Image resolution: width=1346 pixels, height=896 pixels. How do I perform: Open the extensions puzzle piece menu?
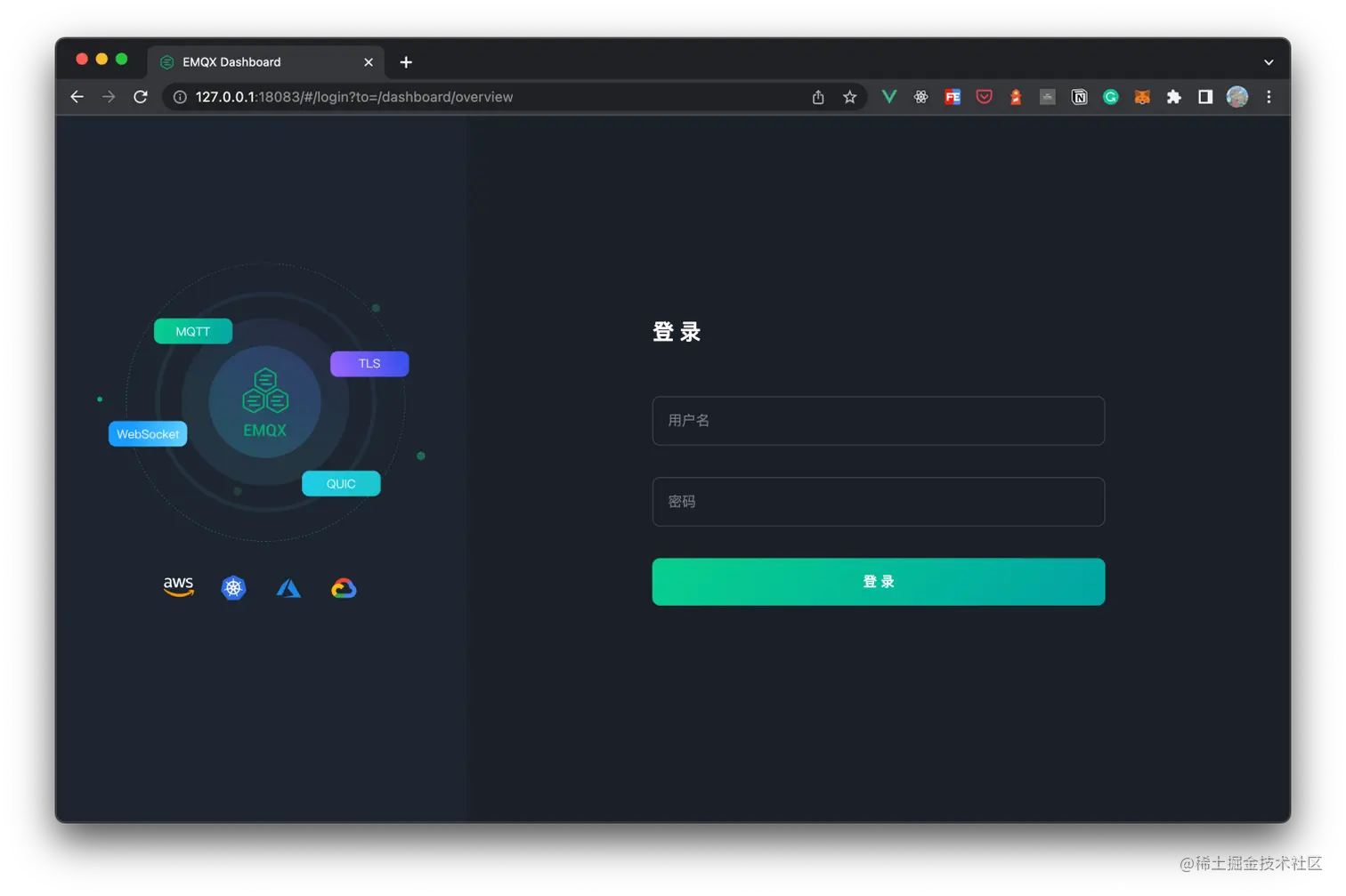point(1173,97)
